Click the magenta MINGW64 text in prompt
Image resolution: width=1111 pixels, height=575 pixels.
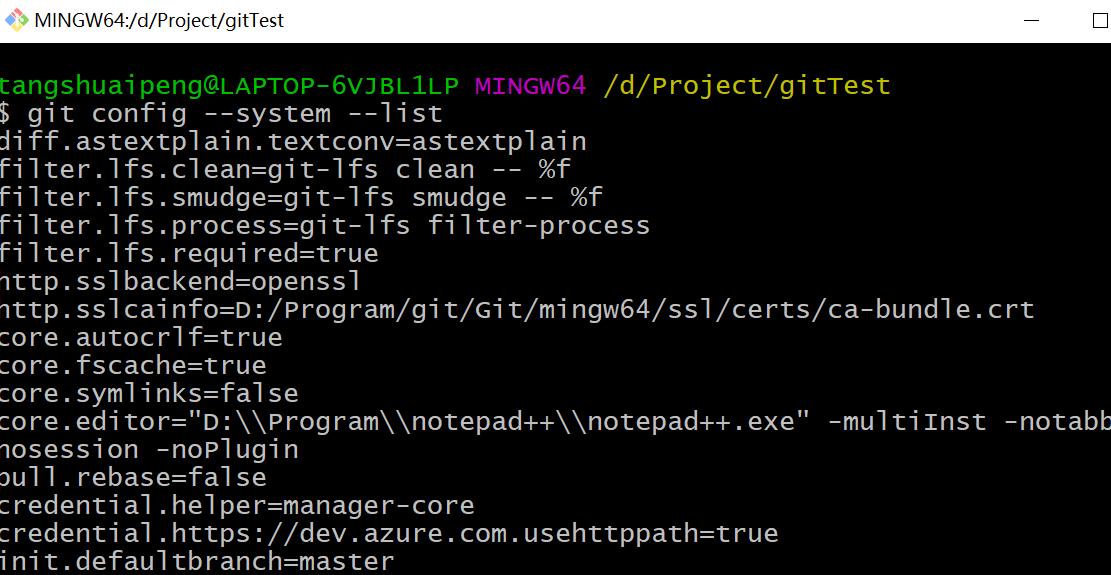(x=530, y=86)
